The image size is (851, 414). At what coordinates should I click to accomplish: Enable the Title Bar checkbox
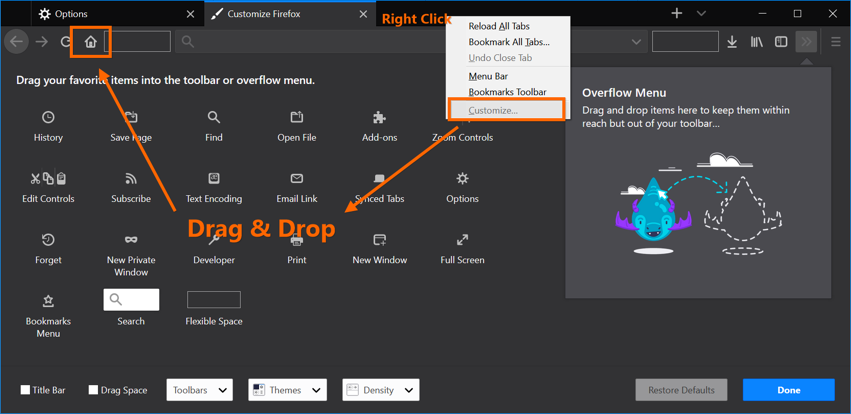point(26,390)
